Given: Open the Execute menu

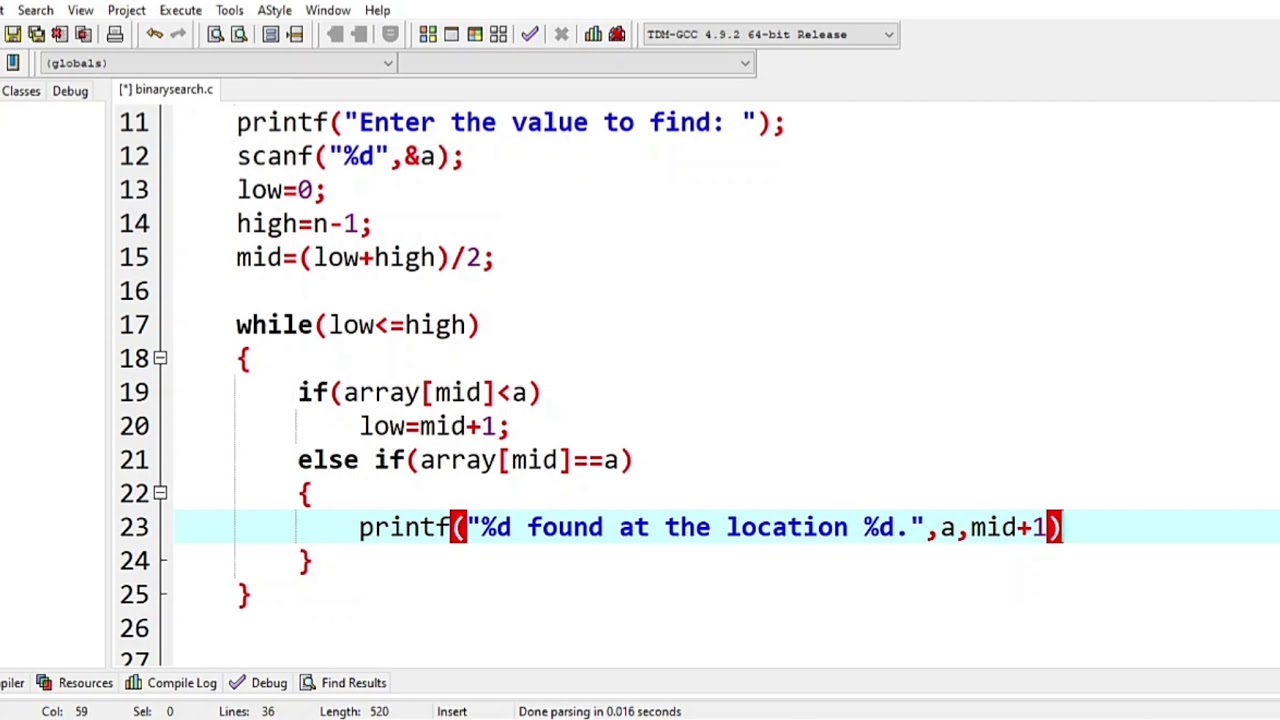Looking at the screenshot, I should tap(181, 10).
